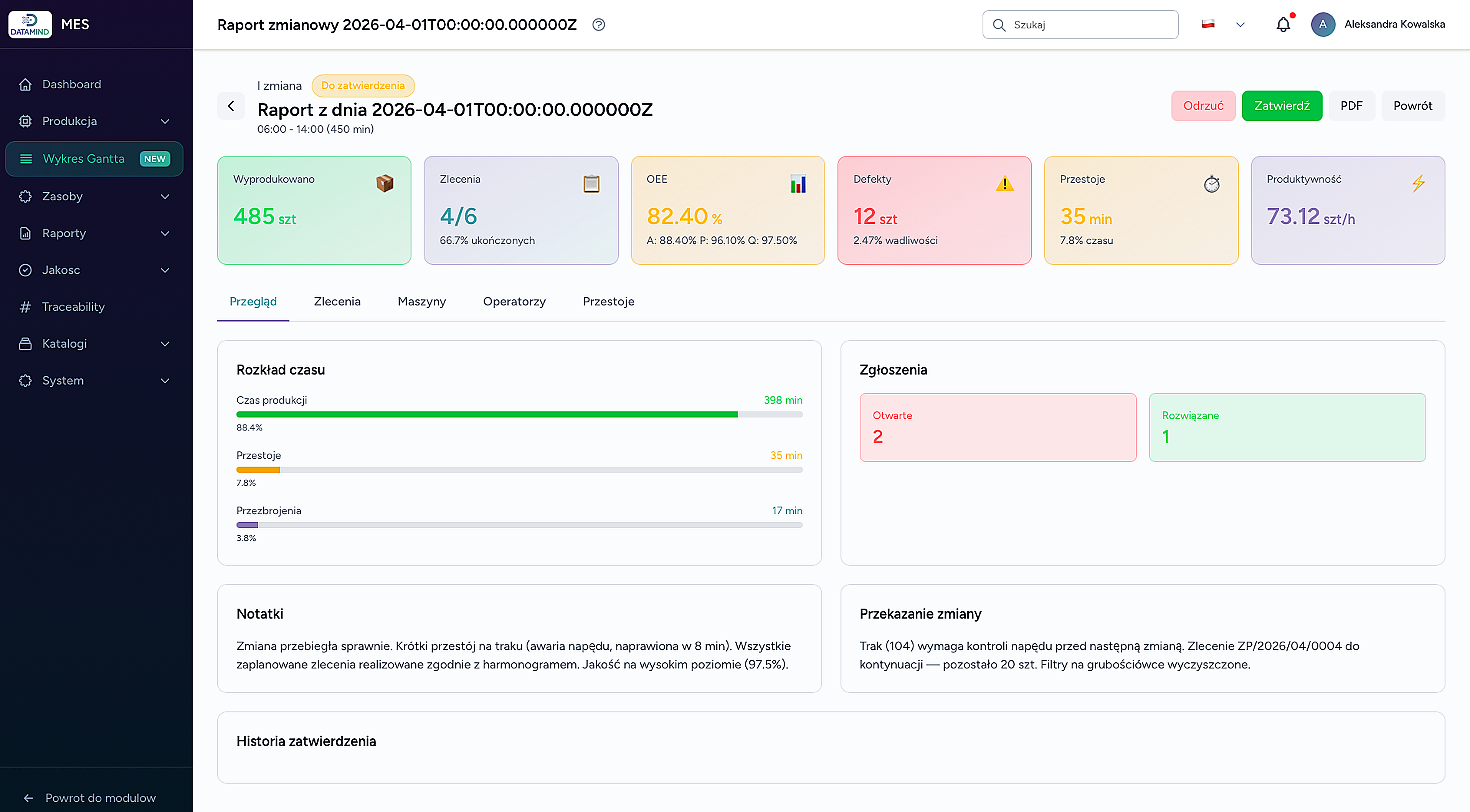Click the notifications bell icon
Viewport: 1470px width, 812px height.
pos(1283,25)
